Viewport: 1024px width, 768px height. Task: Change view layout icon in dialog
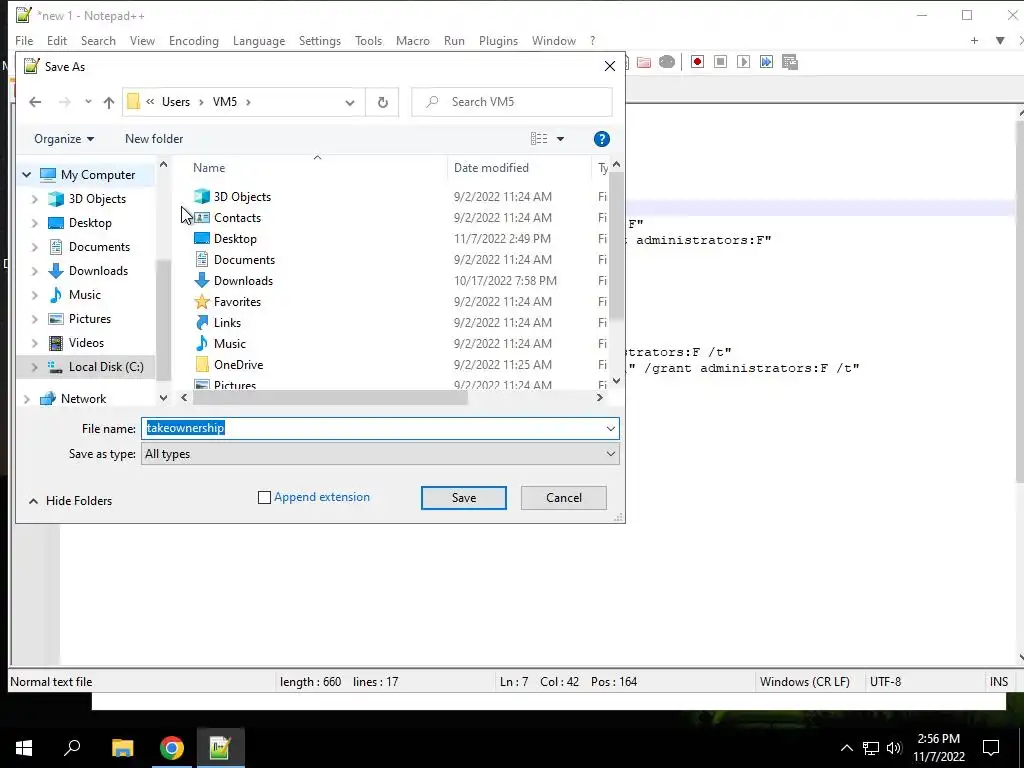tap(539, 138)
